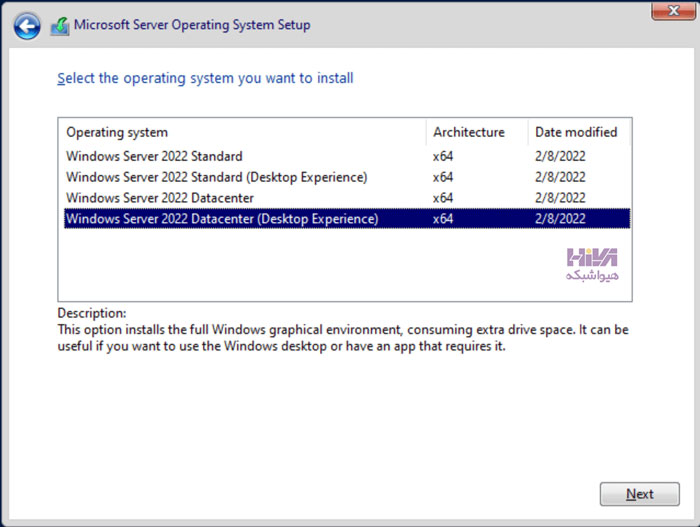This screenshot has height=527, width=700.
Task: Click x64 in the Windows Server 2022 Standard row
Action: [x=443, y=156]
